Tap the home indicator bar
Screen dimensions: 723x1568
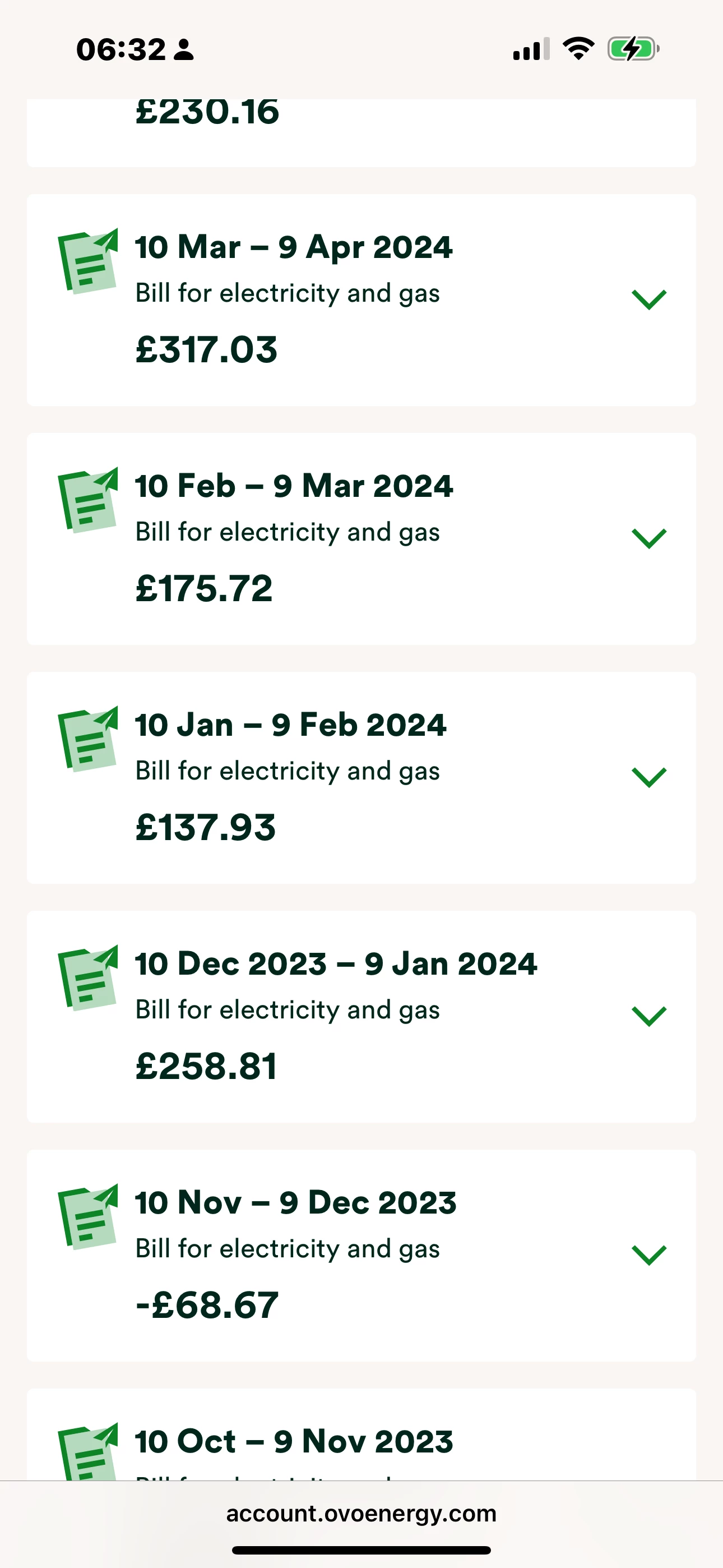tap(361, 1551)
